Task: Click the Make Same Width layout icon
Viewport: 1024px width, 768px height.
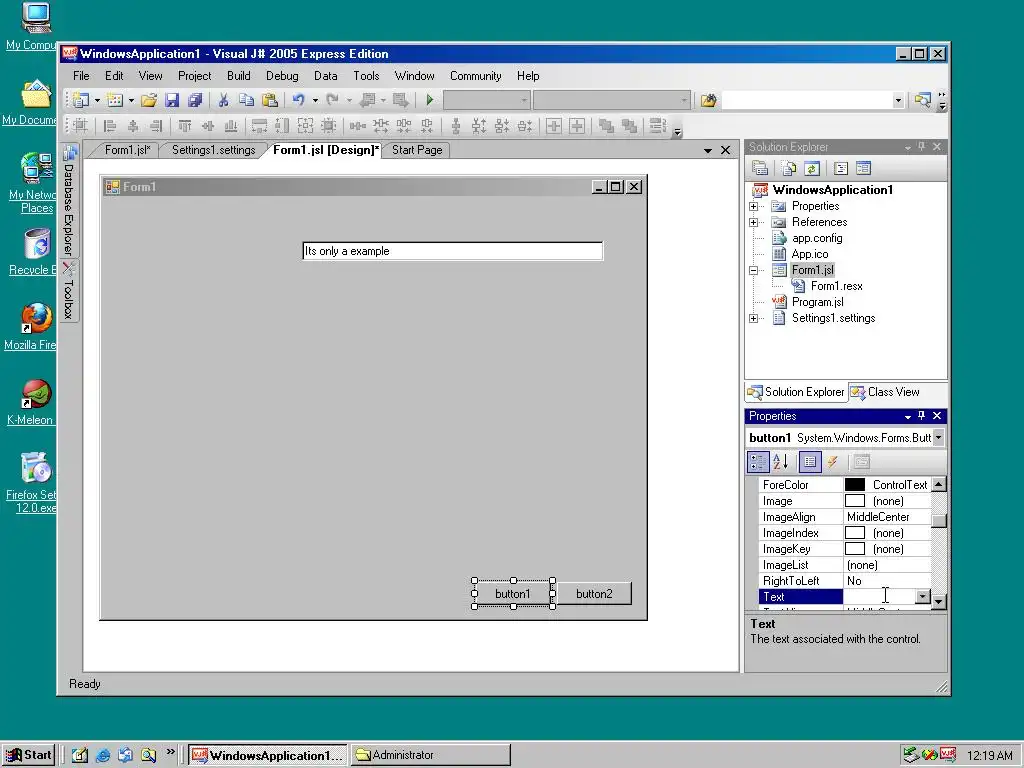Action: tap(259, 125)
